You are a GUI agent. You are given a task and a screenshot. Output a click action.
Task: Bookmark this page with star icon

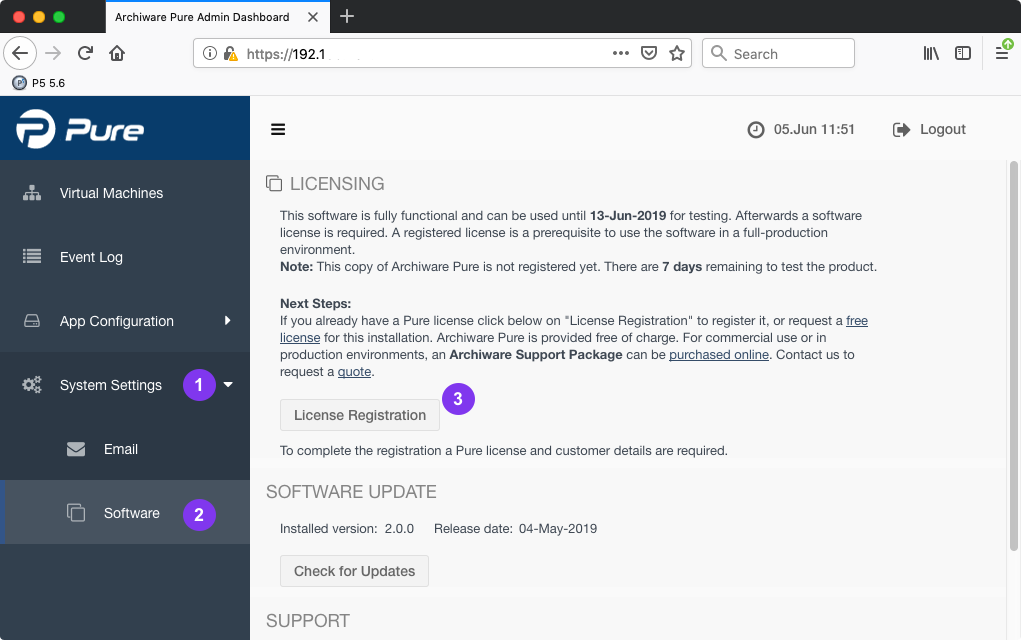point(677,54)
